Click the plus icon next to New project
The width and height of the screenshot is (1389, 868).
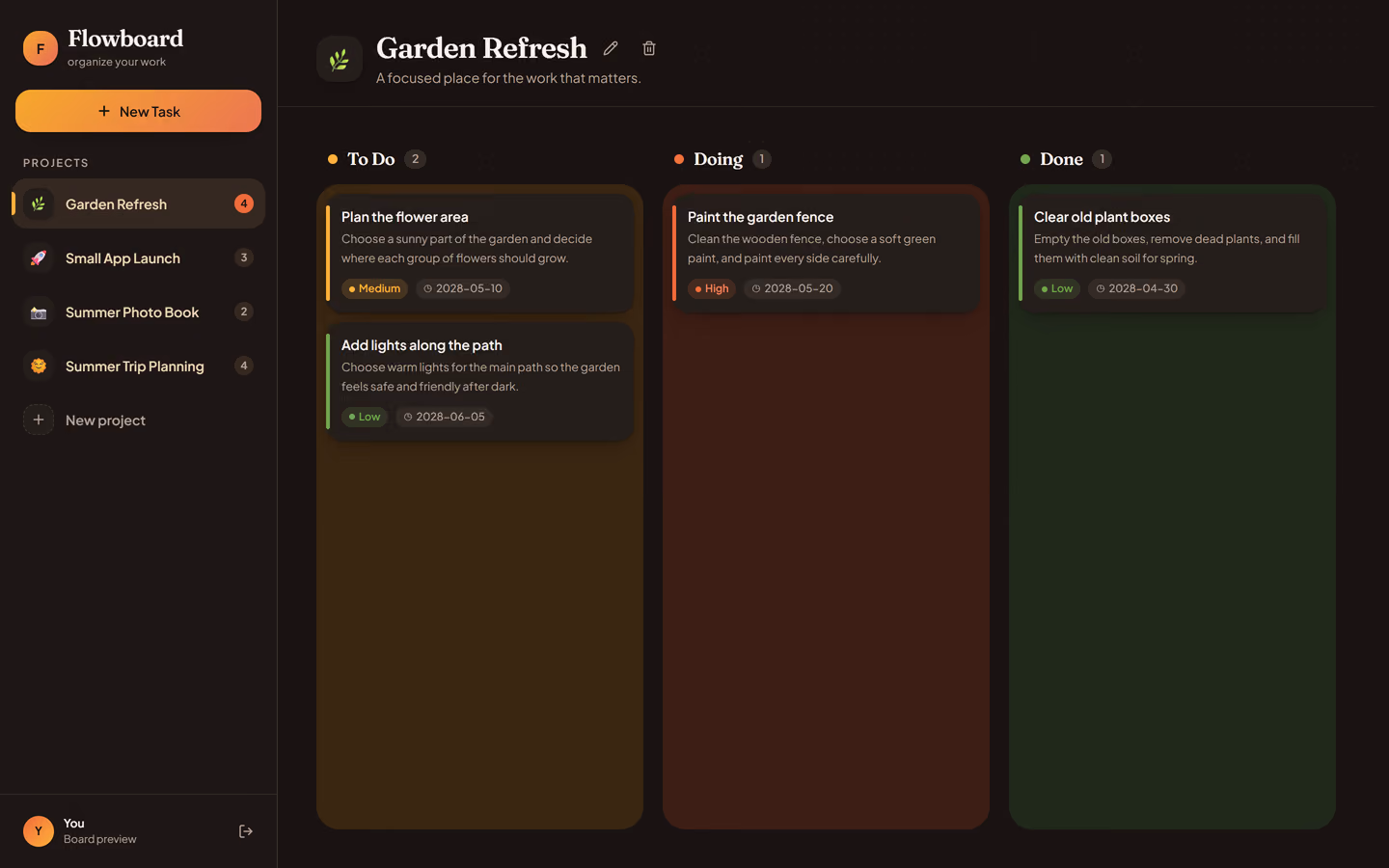(x=39, y=420)
